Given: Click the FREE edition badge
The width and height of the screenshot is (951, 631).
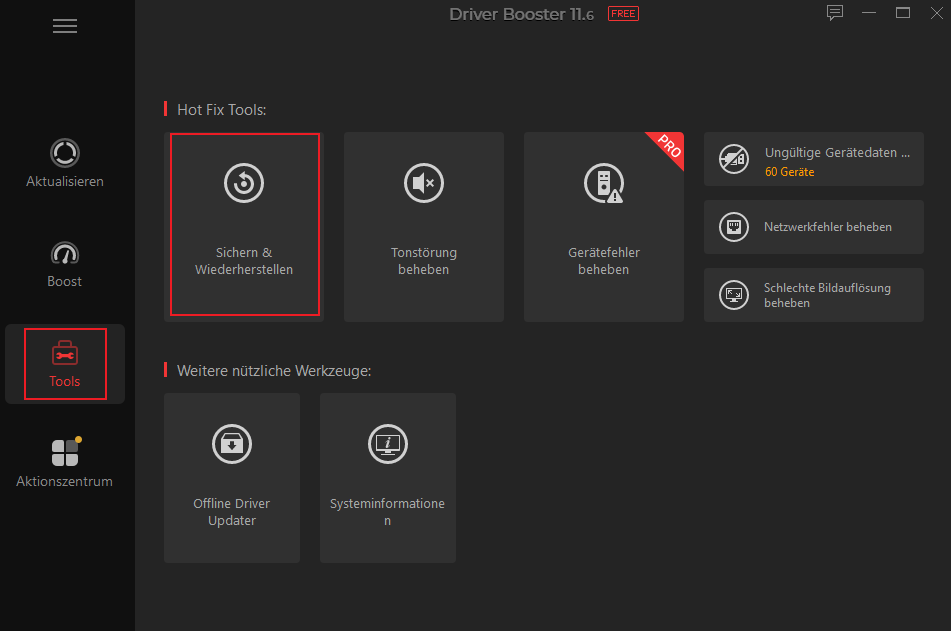Looking at the screenshot, I should (x=623, y=13).
